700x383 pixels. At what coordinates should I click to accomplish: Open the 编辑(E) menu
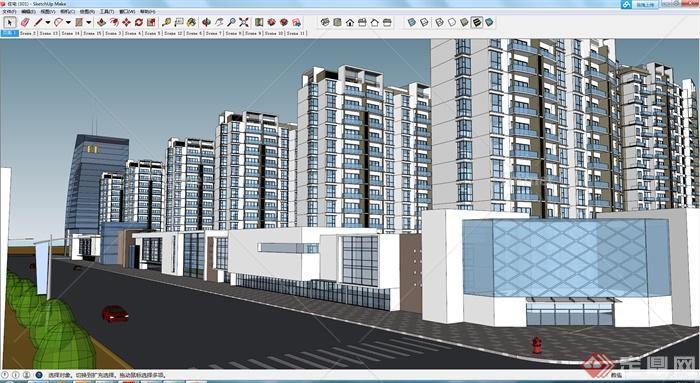click(x=28, y=12)
